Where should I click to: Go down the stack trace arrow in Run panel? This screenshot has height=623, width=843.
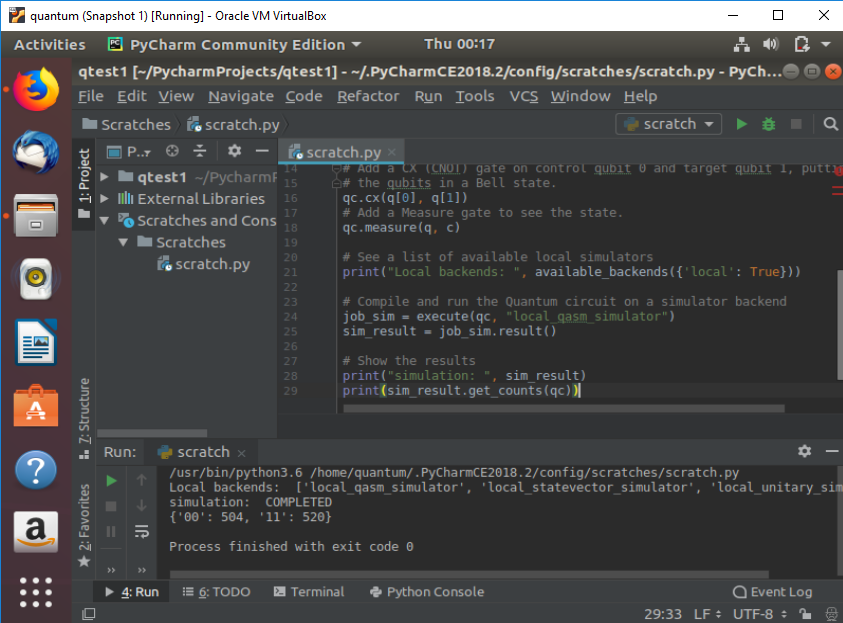coord(141,506)
